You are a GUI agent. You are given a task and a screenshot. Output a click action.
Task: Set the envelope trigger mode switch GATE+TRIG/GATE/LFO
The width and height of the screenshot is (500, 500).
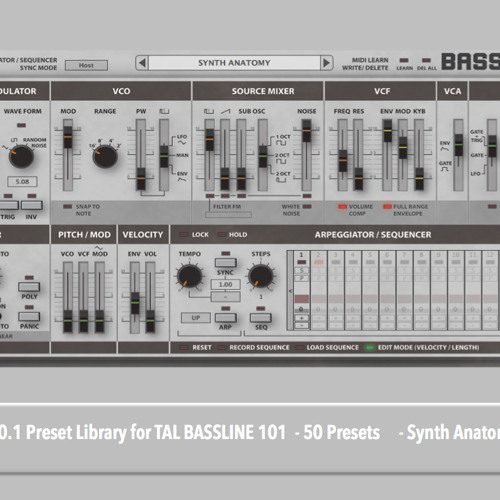492,146
